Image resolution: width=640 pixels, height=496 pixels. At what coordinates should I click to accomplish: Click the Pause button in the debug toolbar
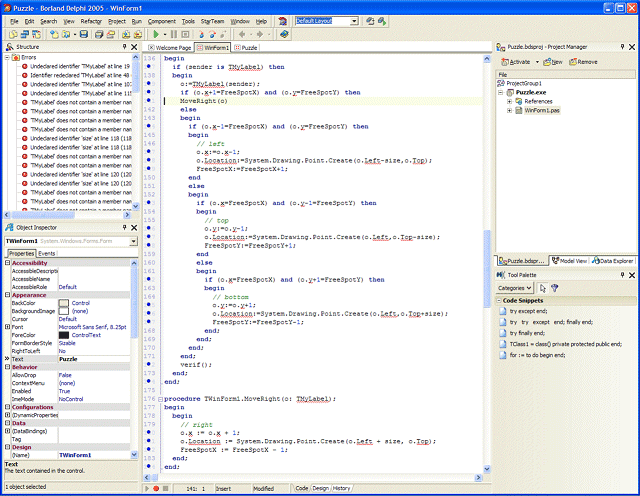click(x=174, y=34)
